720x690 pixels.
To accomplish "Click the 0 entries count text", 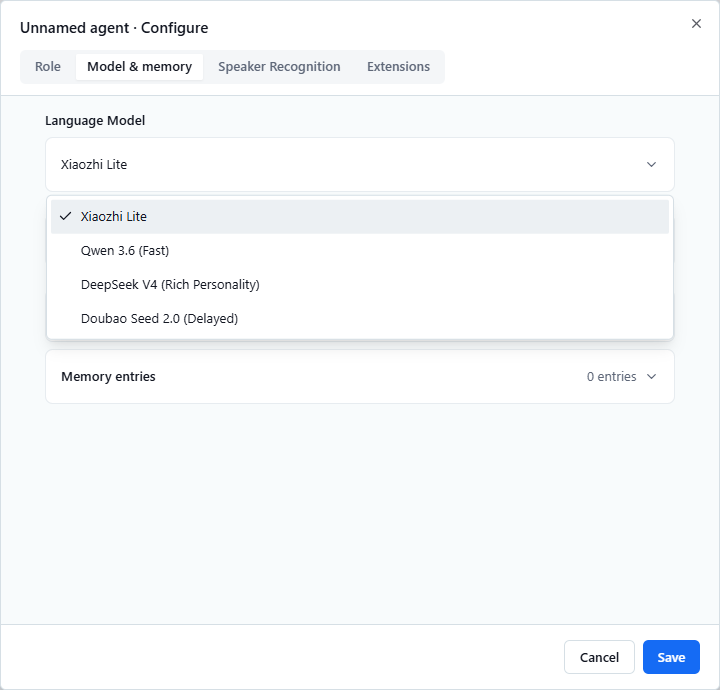I will [x=611, y=376].
